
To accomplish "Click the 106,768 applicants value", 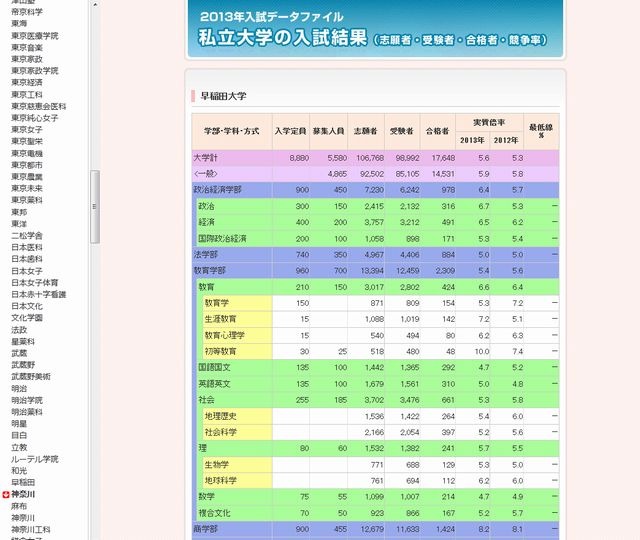I will 370,158.
